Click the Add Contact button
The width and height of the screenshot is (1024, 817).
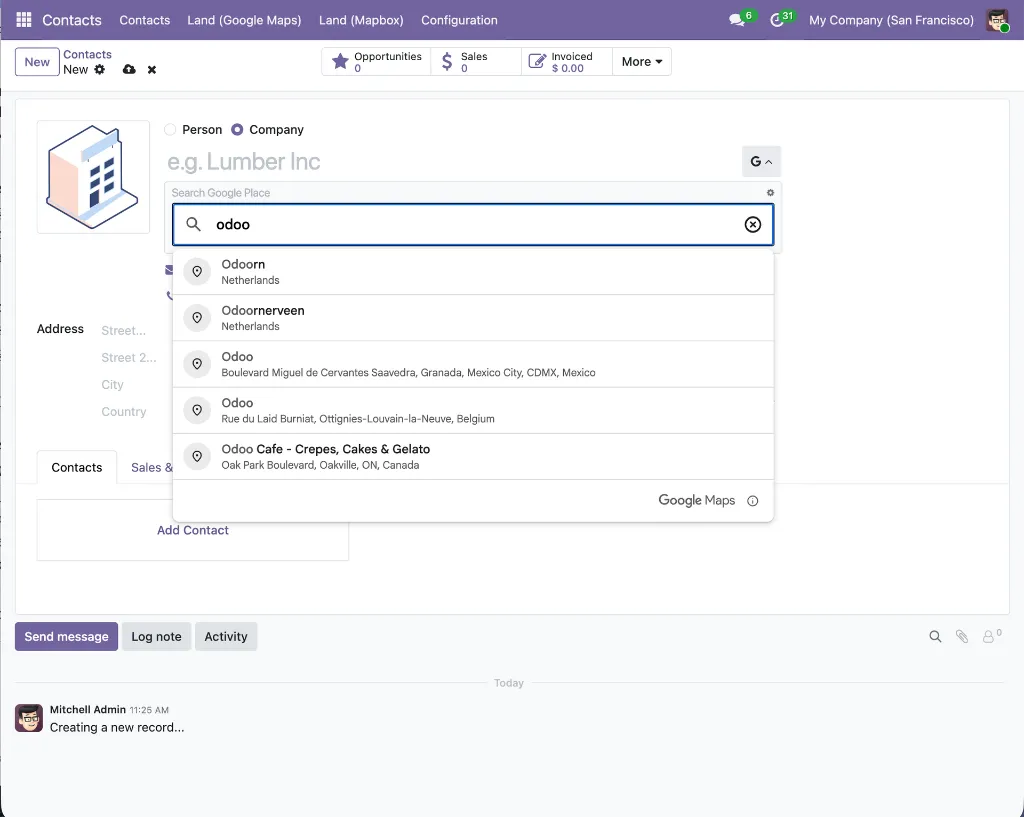pyautogui.click(x=193, y=530)
